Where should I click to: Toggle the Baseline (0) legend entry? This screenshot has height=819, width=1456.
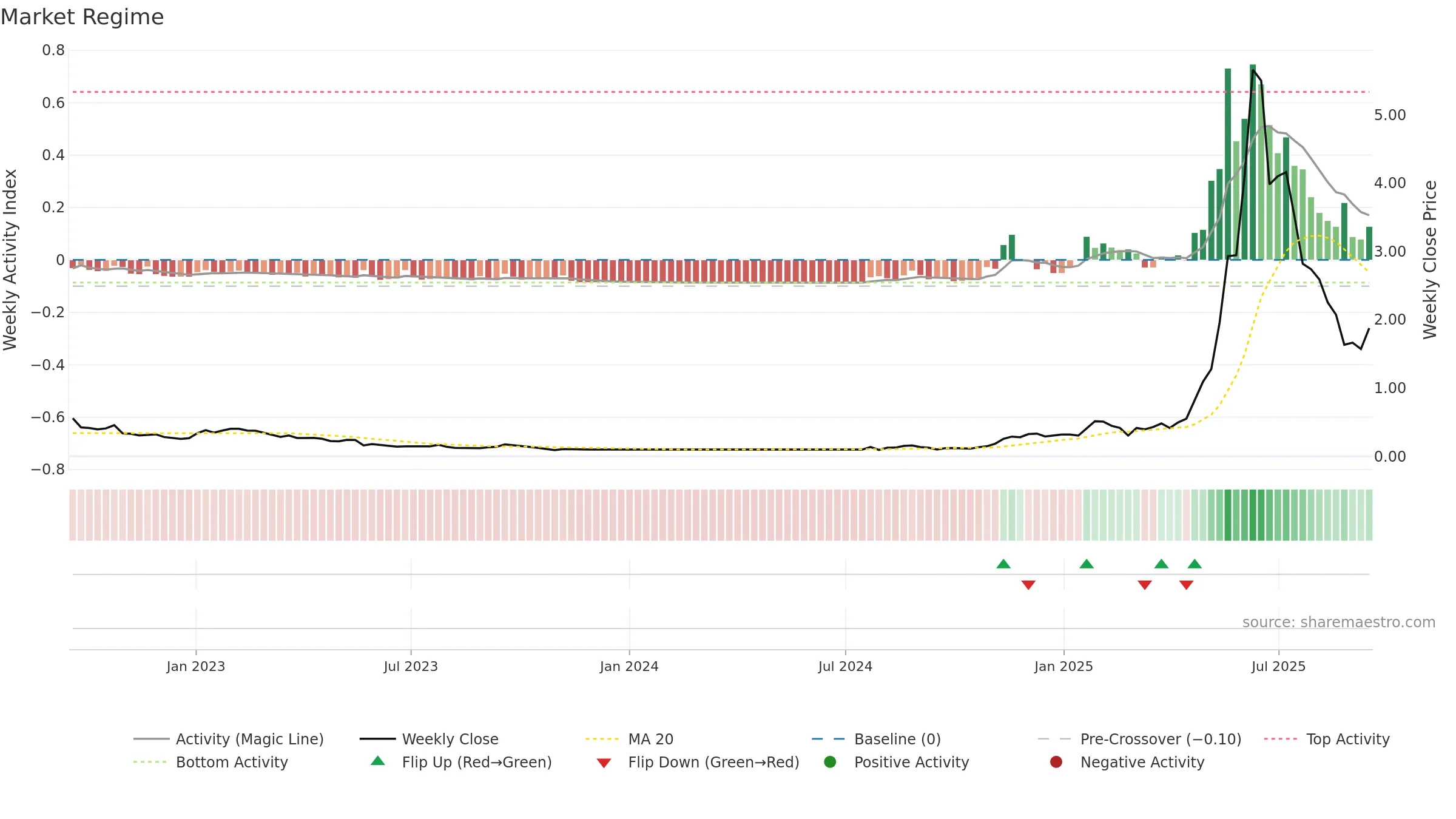(876, 739)
